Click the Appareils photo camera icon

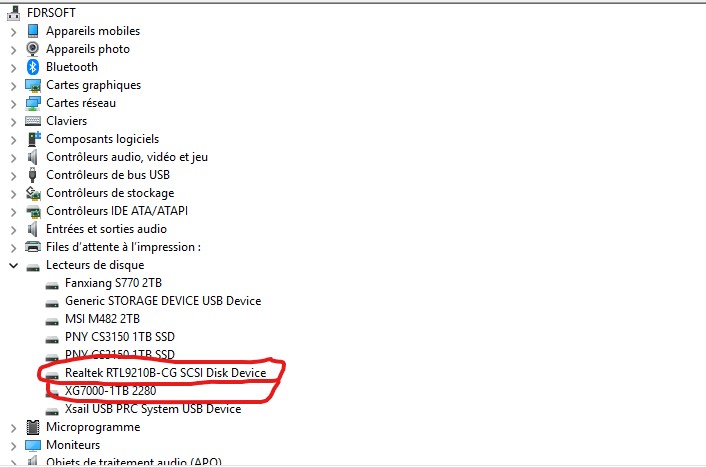(33, 49)
